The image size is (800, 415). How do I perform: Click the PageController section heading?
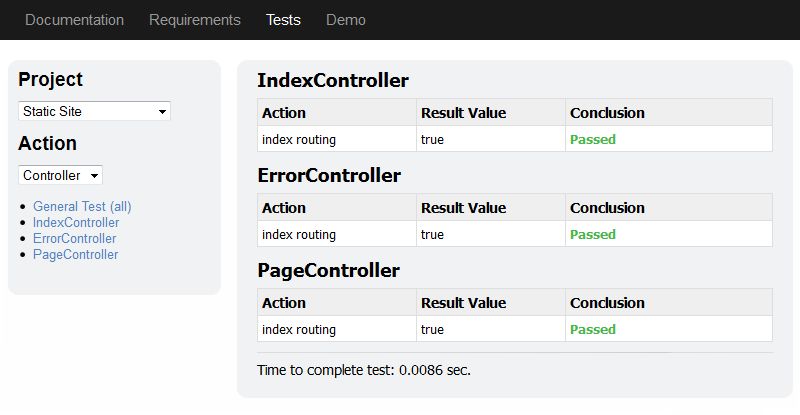(328, 271)
